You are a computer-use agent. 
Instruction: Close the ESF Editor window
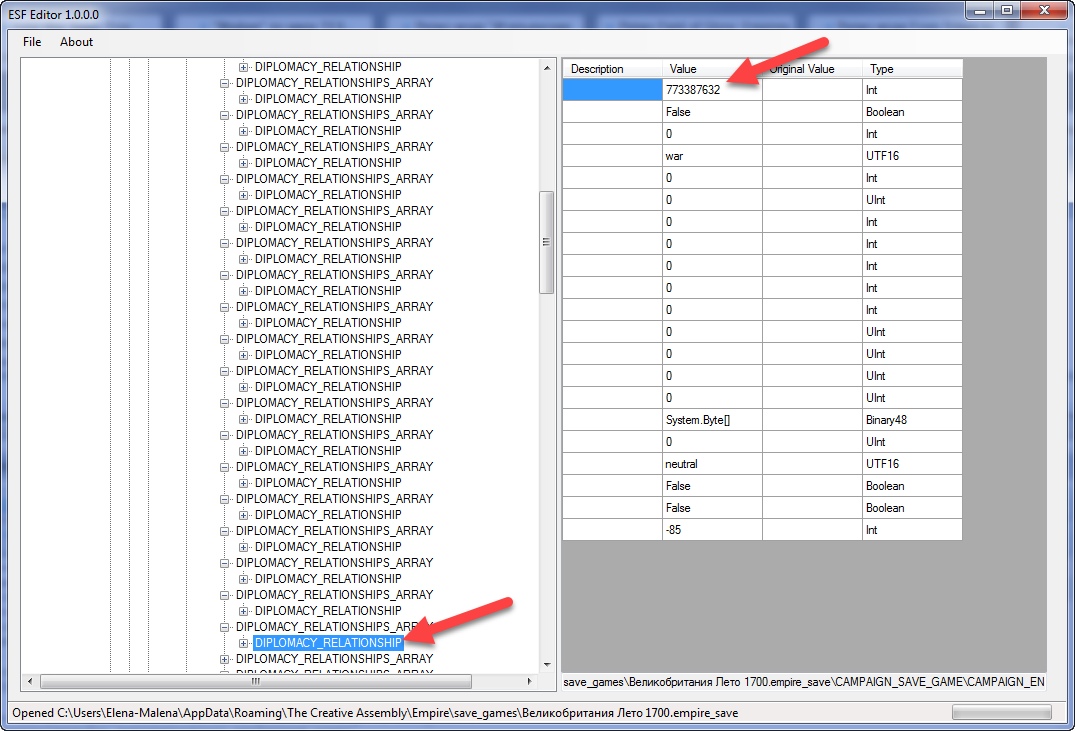[x=1044, y=10]
